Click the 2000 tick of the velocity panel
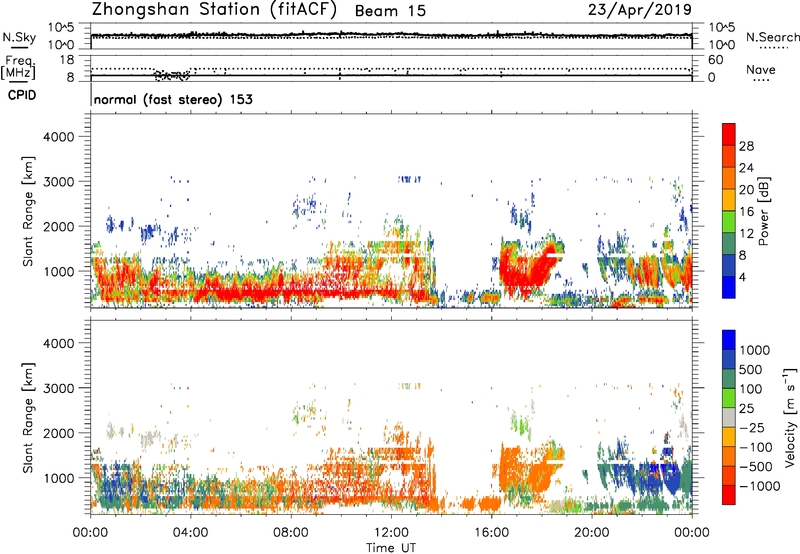The width and height of the screenshot is (800, 554). click(58, 433)
